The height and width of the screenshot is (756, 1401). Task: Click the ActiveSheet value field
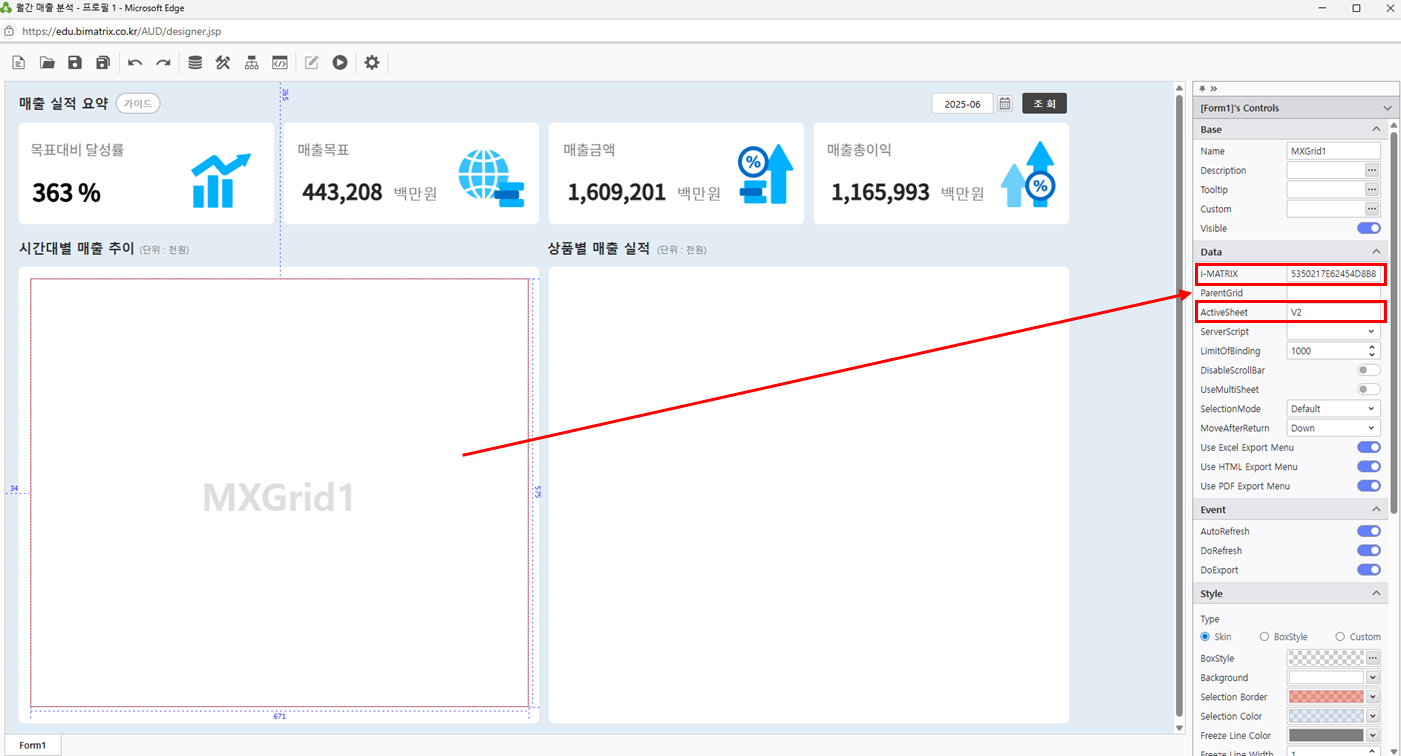pos(1333,313)
